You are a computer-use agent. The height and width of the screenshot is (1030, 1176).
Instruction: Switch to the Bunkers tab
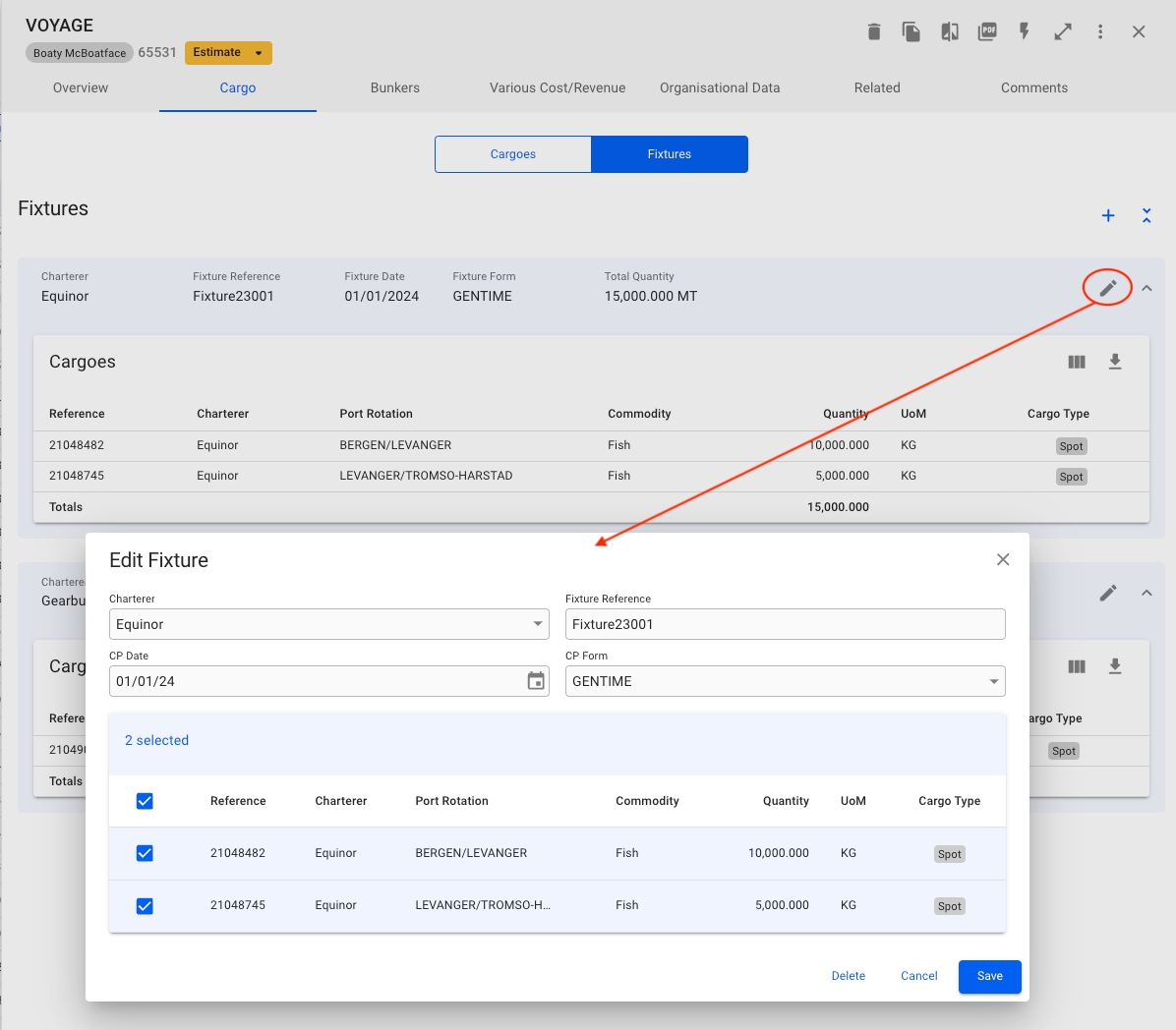pos(394,87)
